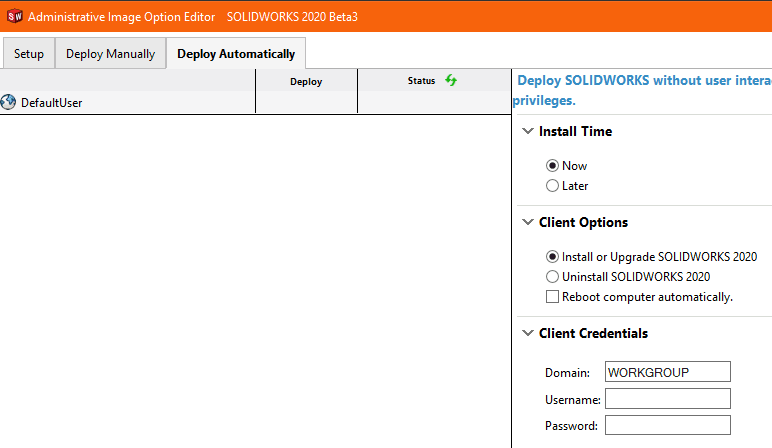Image resolution: width=772 pixels, height=448 pixels.
Task: Click the Client Options heading text
Action: point(583,223)
